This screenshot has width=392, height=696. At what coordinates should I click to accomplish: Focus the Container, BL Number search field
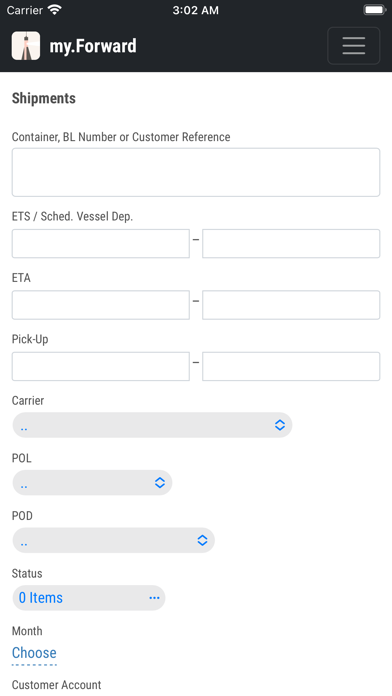(196, 172)
